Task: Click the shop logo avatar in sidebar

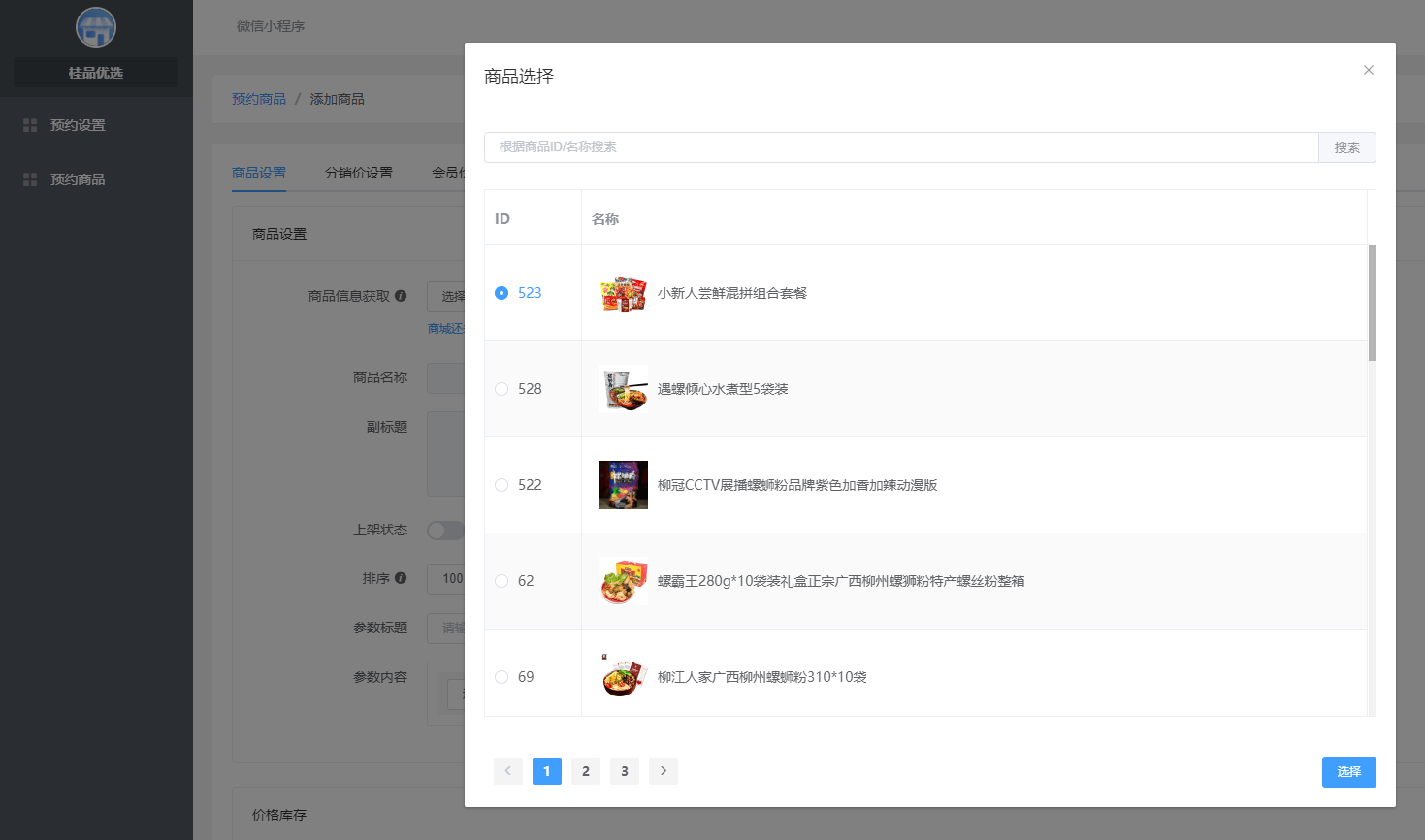Action: coord(96,27)
